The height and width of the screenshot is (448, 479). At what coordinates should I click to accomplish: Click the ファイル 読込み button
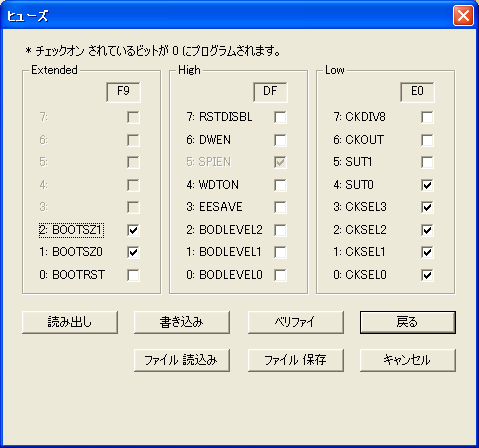click(182, 360)
